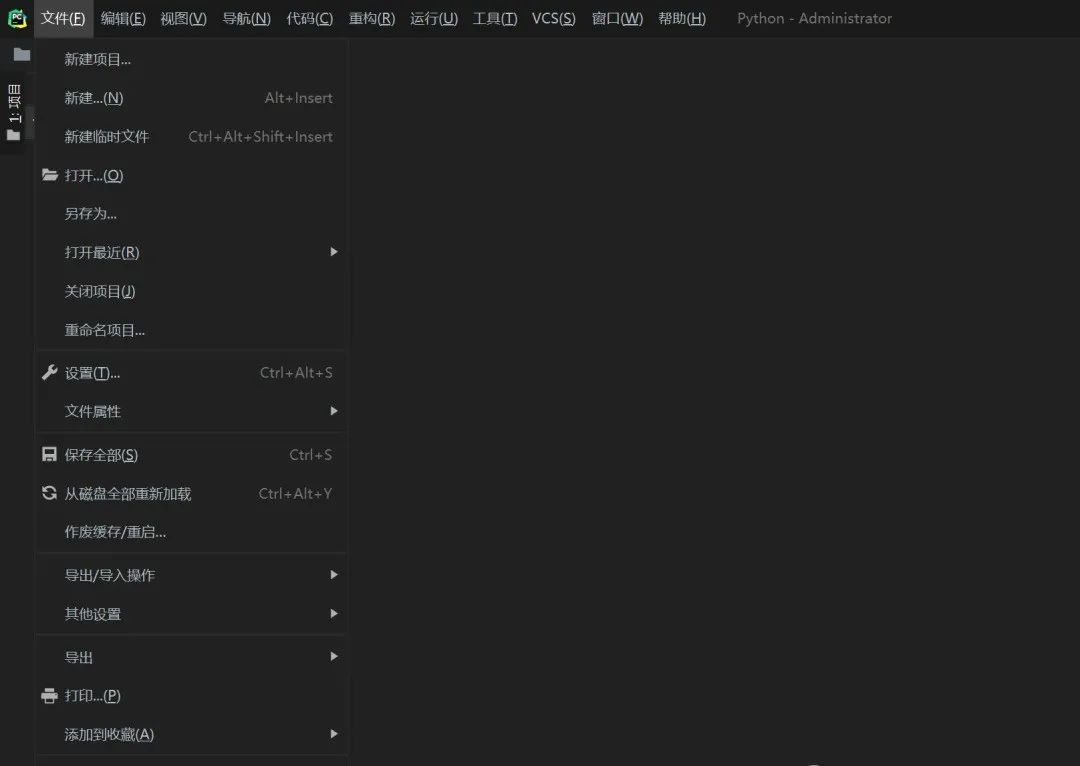The image size is (1080, 766).
Task: Expand the 文件属性 submenu arrow
Action: (x=334, y=411)
